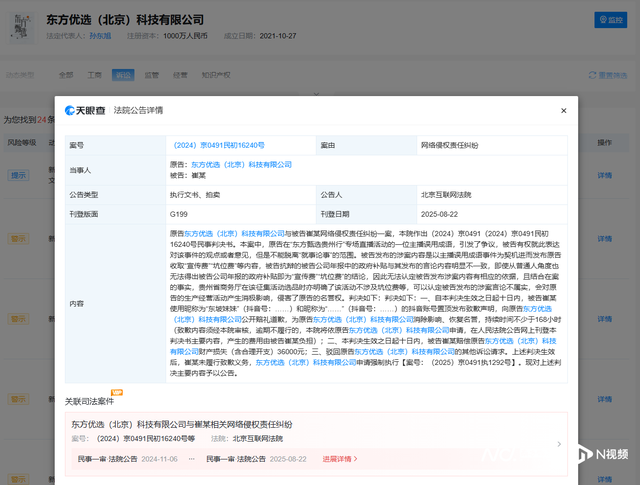Open 详情 link in the 提示 row
Image resolution: width=640 pixels, height=485 pixels.
[604, 176]
